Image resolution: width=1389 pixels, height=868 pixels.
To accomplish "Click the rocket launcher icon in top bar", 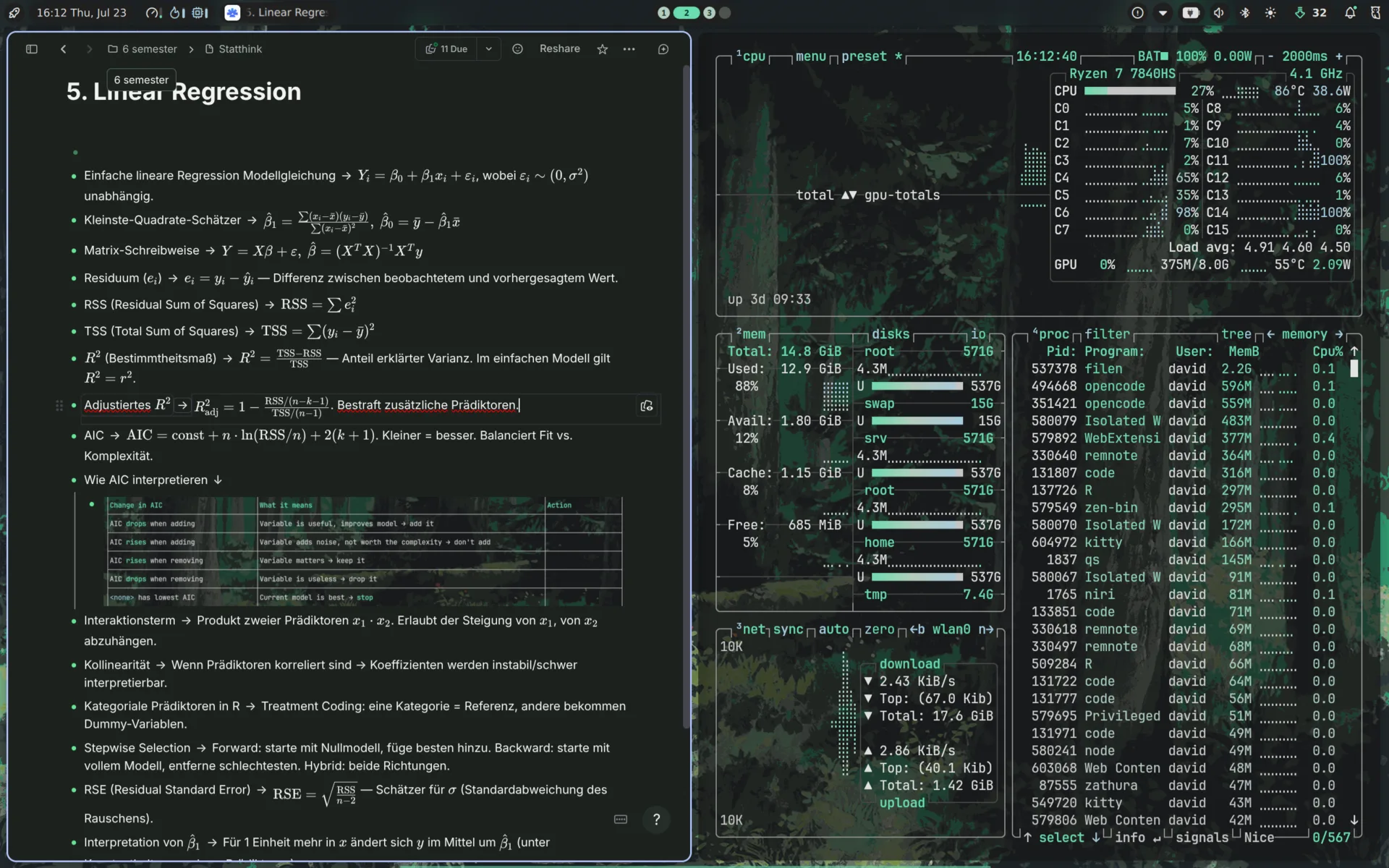I will click(x=14, y=12).
